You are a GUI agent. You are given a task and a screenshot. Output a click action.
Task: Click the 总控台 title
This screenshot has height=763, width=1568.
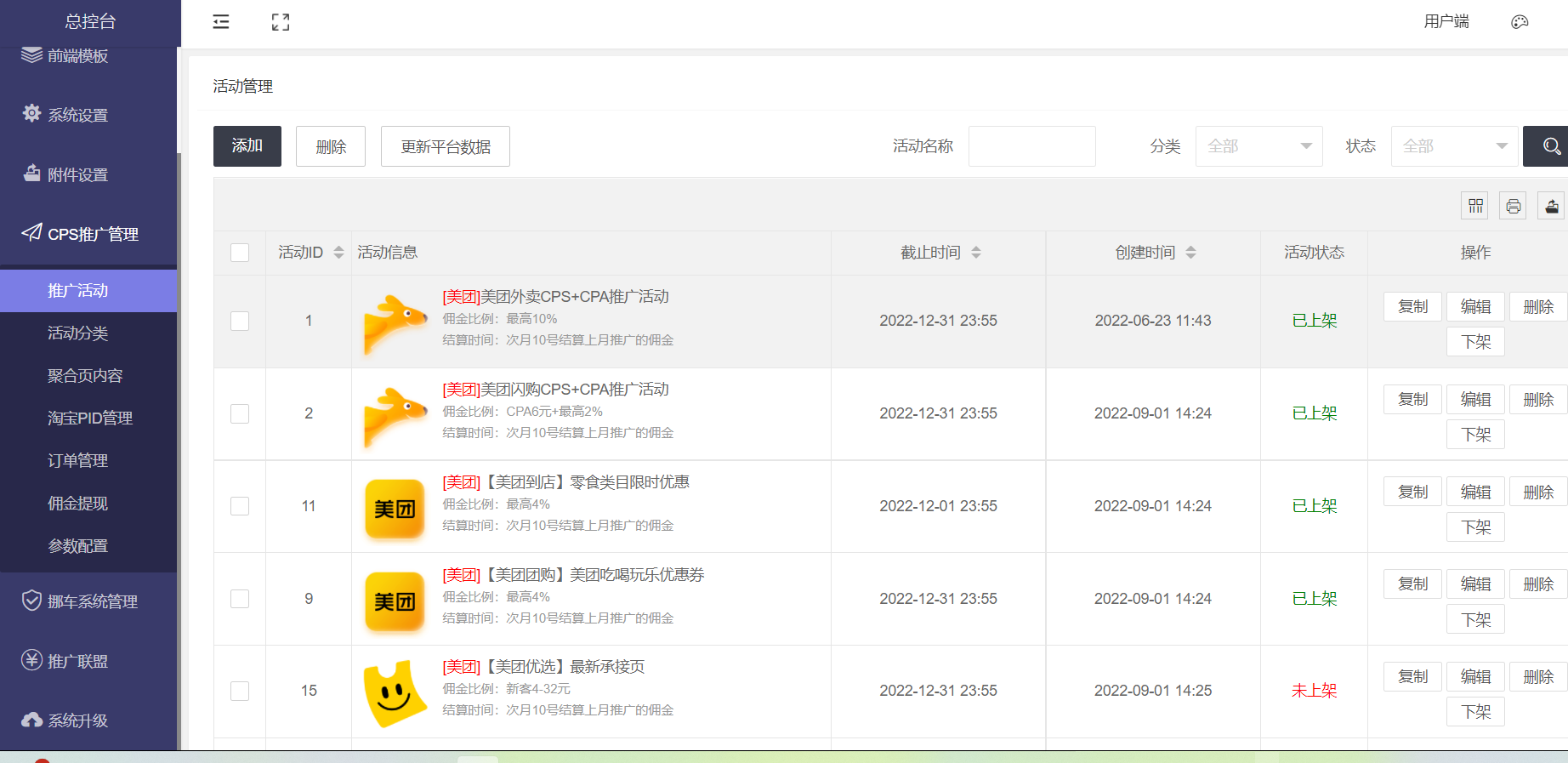coord(90,22)
